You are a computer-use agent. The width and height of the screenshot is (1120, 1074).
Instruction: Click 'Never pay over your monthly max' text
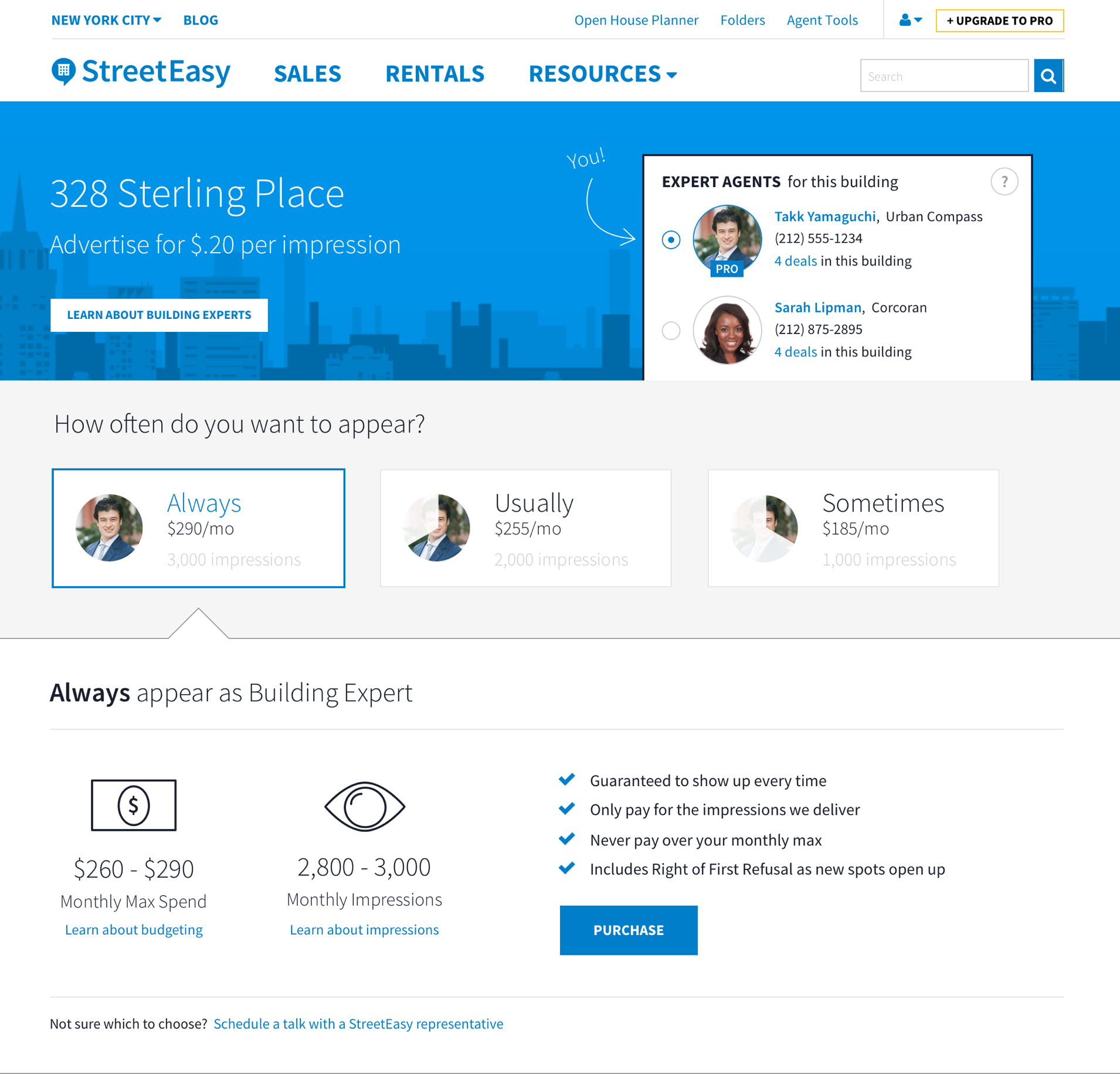pyautogui.click(x=705, y=840)
